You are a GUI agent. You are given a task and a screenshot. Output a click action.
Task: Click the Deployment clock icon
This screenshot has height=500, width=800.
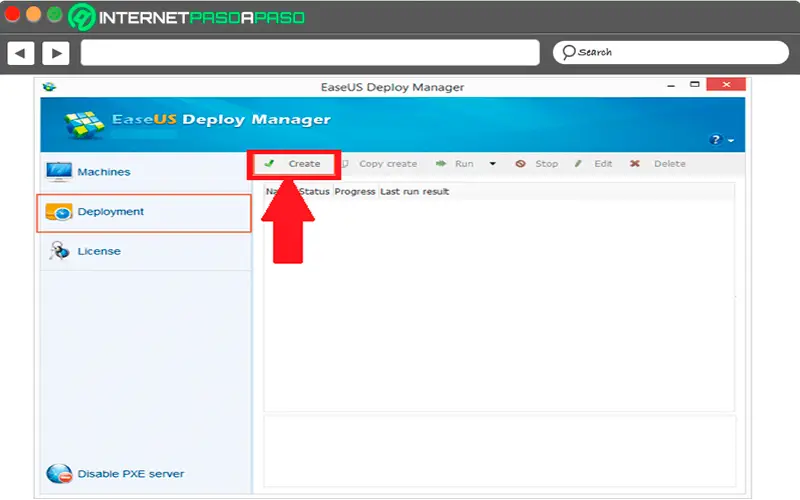click(x=59, y=212)
